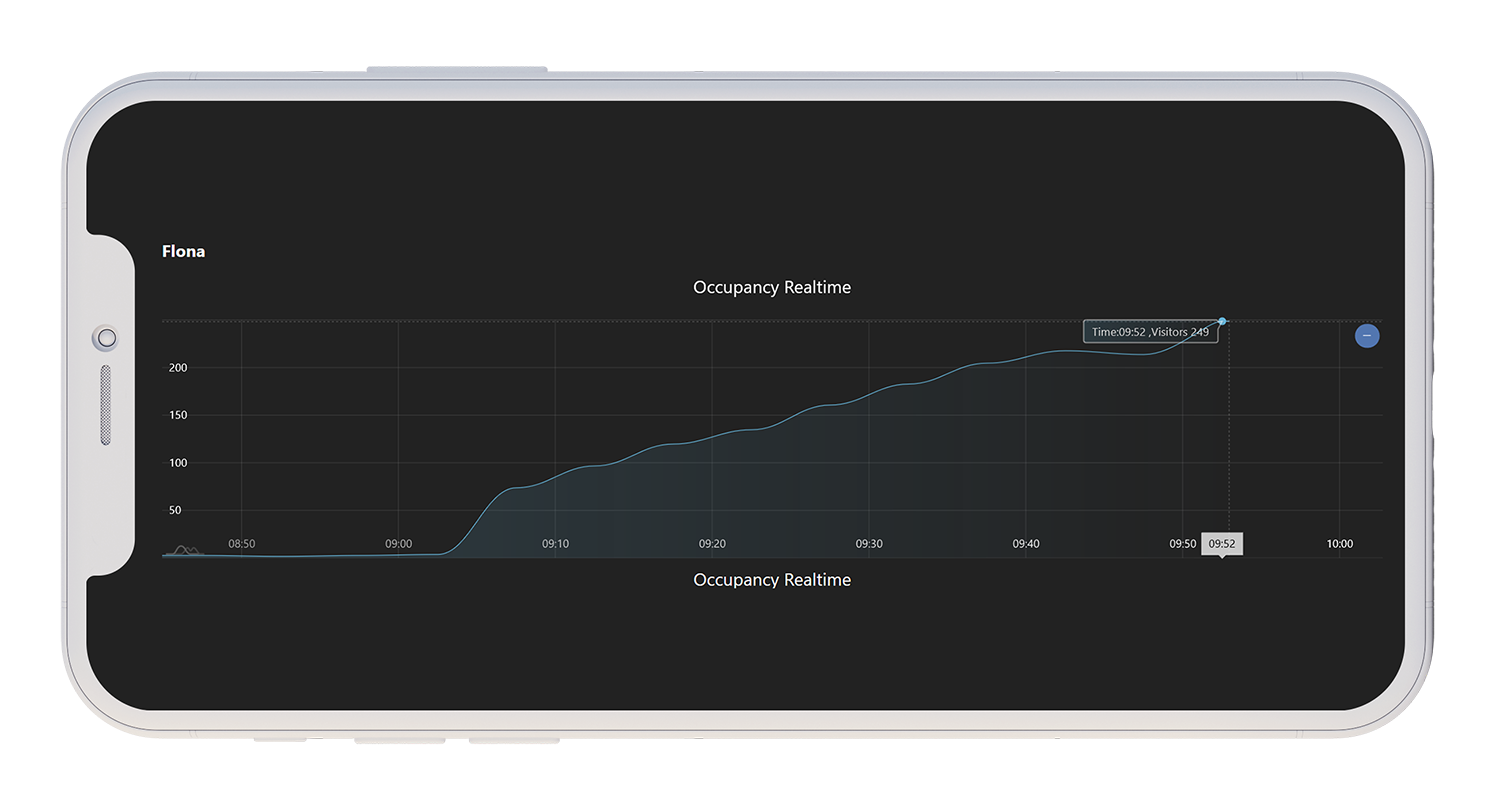The height and width of the screenshot is (798, 1500).
Task: Click the phone's front camera lens
Action: click(x=107, y=339)
